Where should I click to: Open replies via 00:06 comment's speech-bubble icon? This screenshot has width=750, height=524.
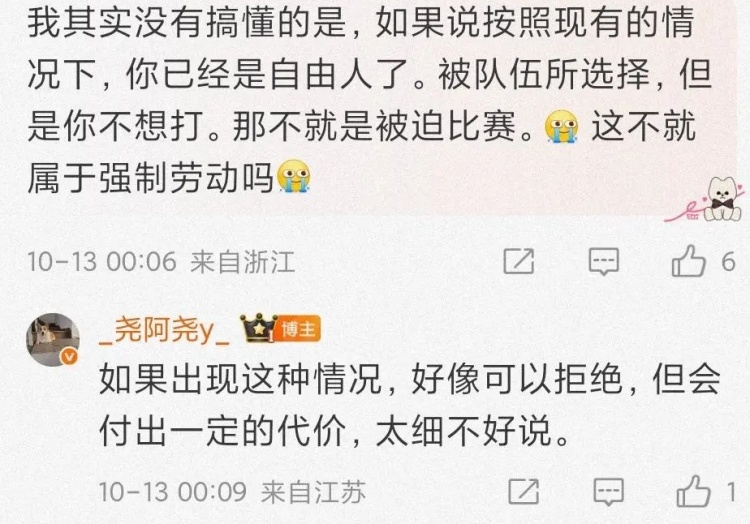(x=604, y=262)
